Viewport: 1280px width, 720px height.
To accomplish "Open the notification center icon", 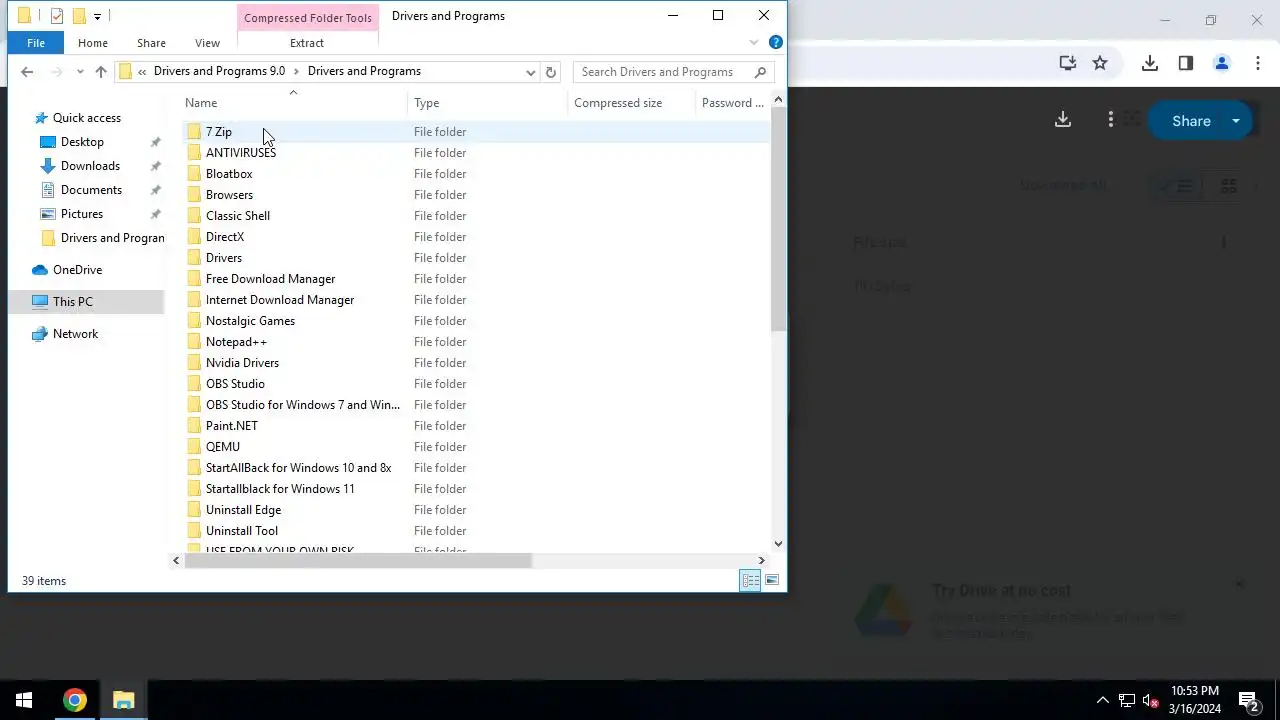I will click(1248, 700).
